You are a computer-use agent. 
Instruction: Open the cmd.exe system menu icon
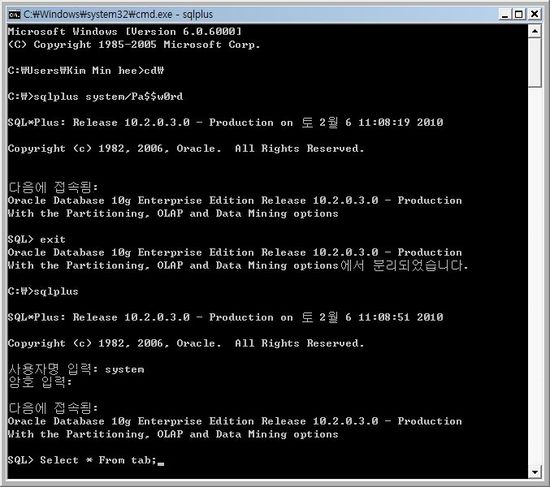[14, 14]
